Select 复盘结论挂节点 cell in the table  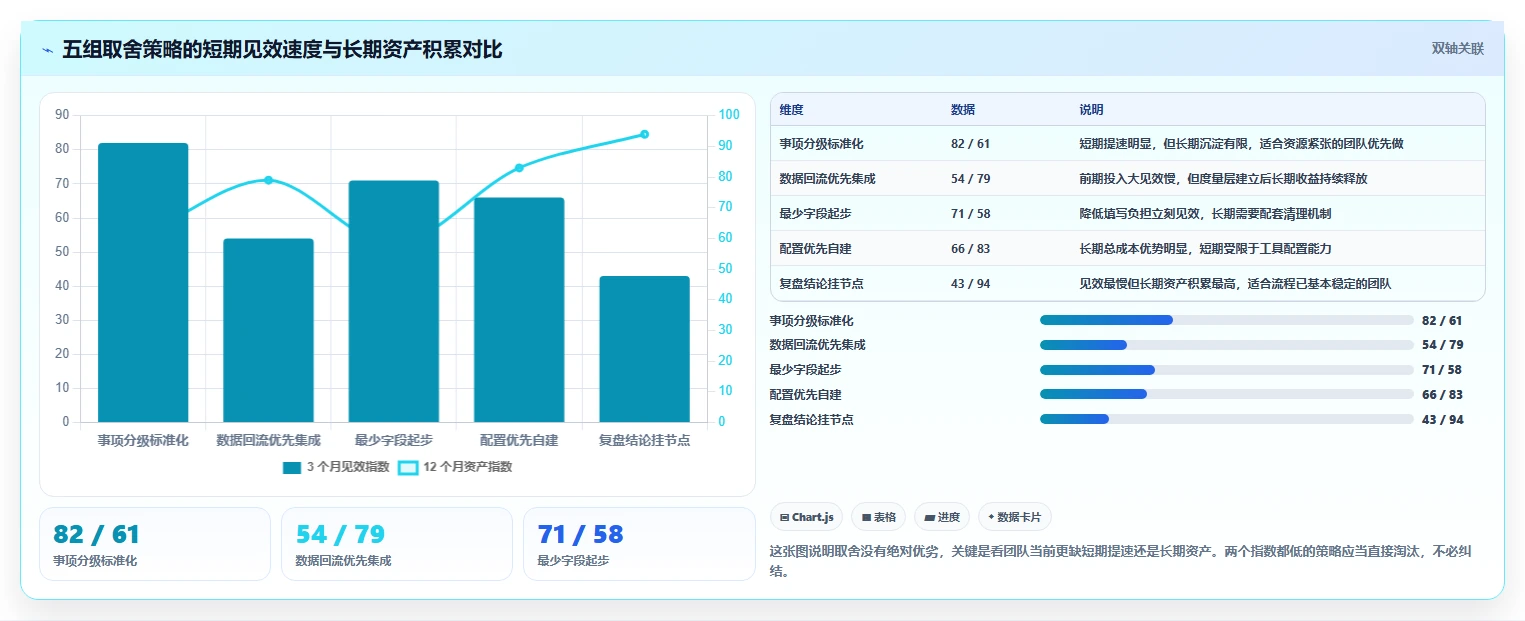(822, 284)
